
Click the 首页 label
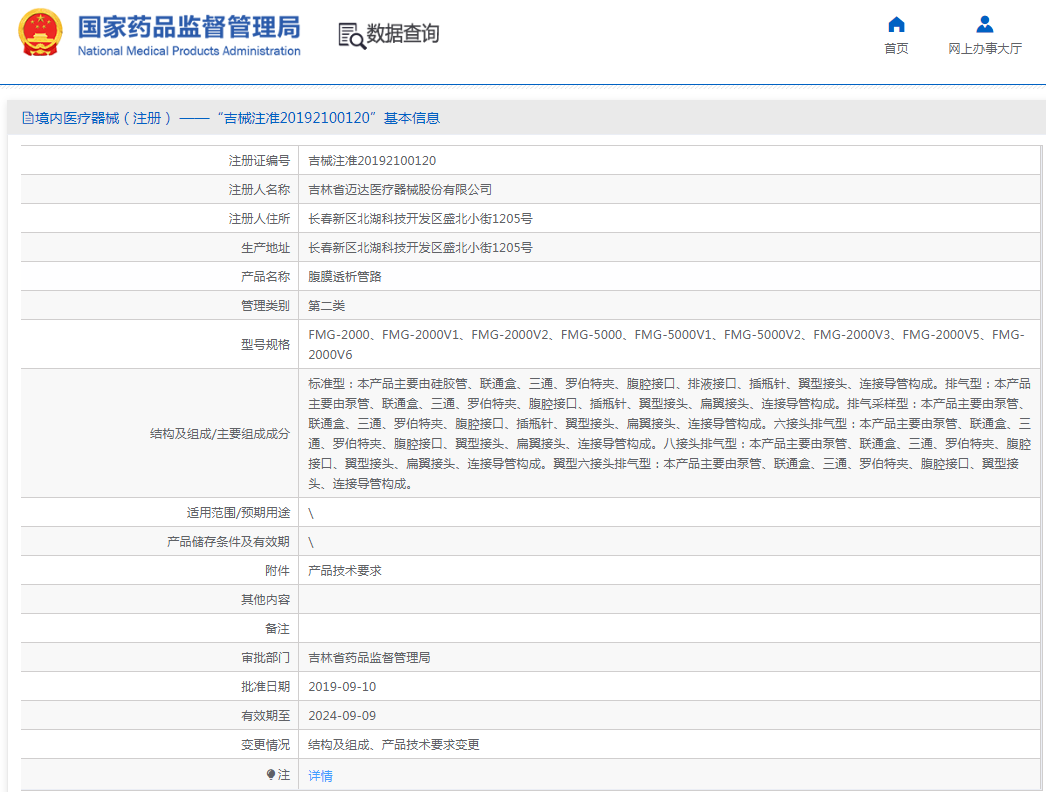pyautogui.click(x=896, y=49)
